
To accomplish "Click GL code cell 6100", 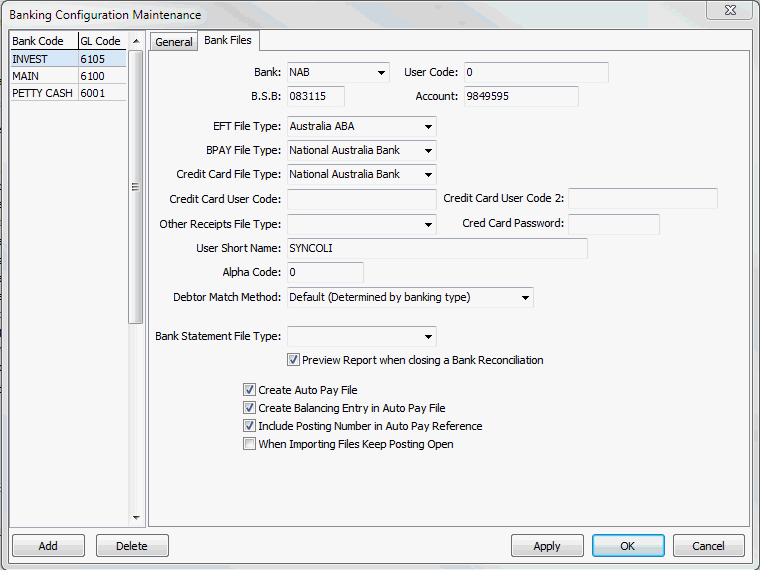I will tap(102, 76).
